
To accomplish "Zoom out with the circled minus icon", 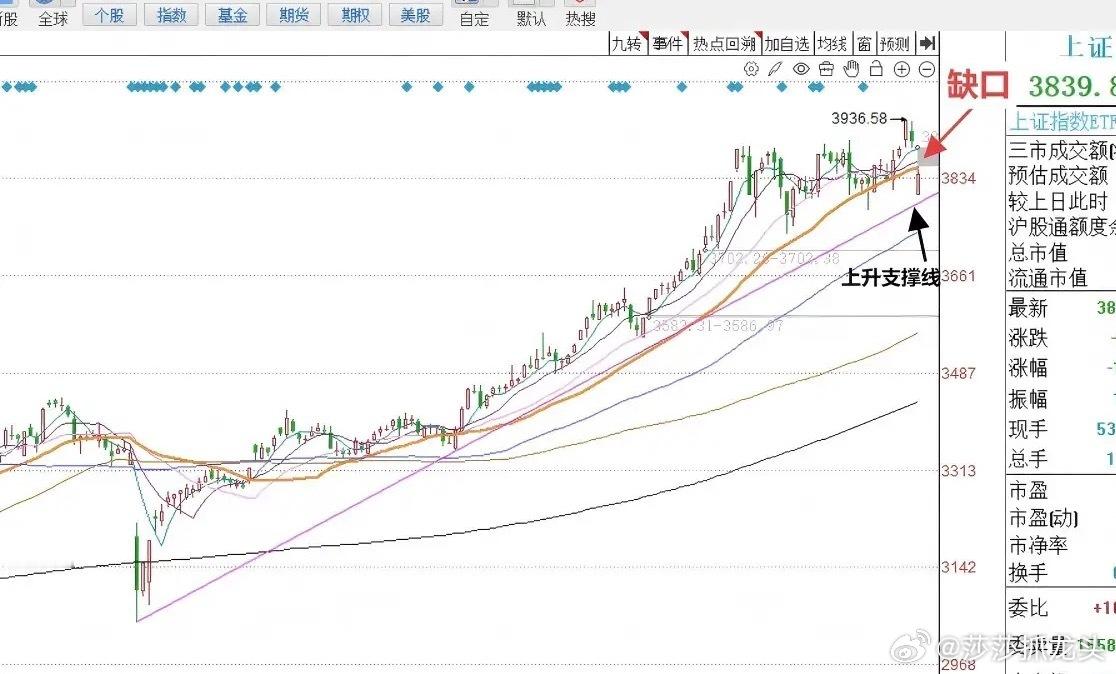I will [x=927, y=69].
